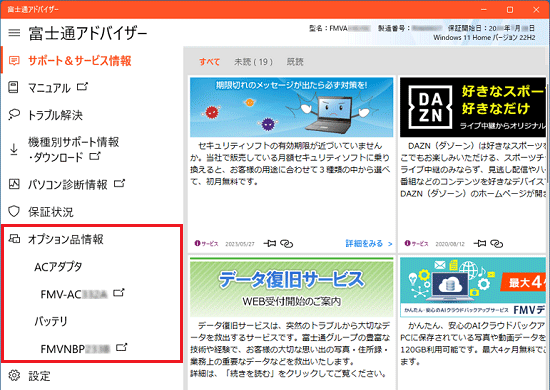550x390 pixels.
Task: Click external link icon beside FMV-AC
Action: [x=119, y=292]
